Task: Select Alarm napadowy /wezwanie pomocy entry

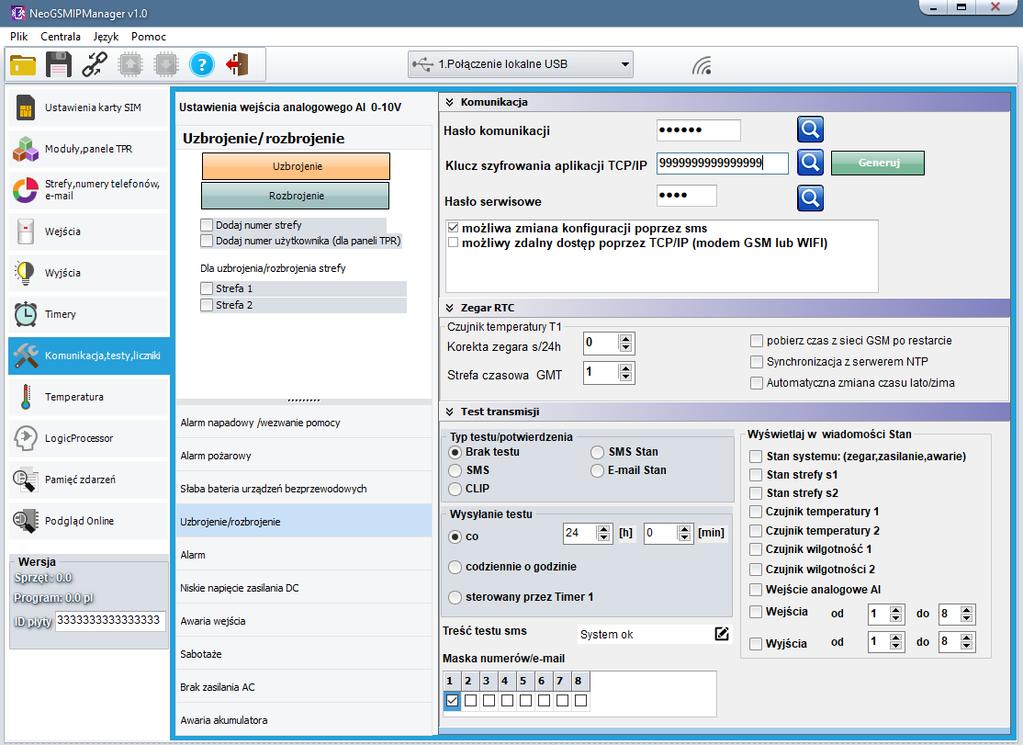Action: (x=304, y=423)
